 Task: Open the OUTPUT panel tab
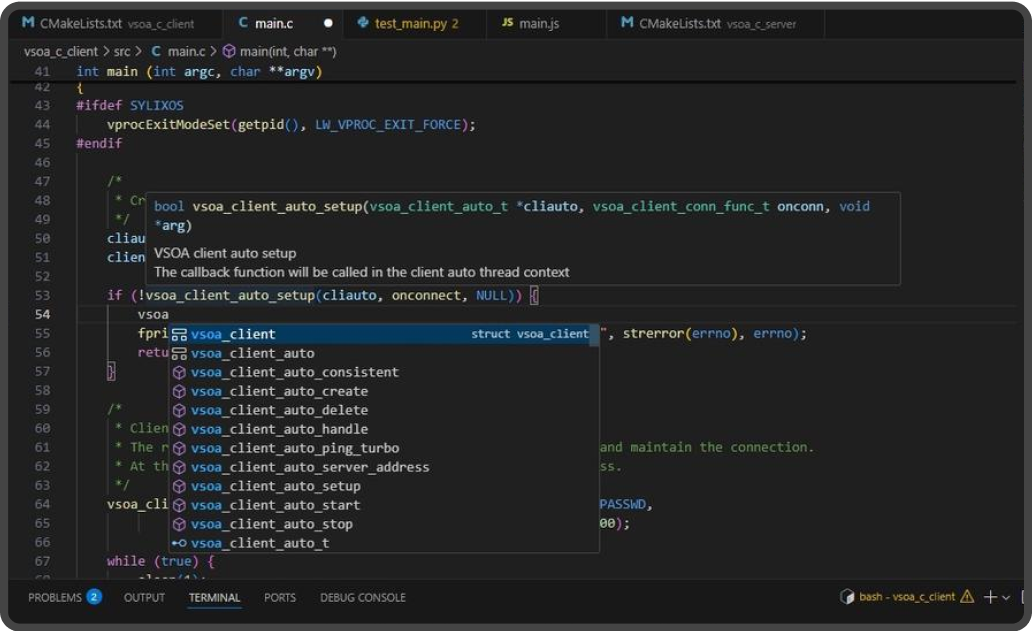point(144,597)
